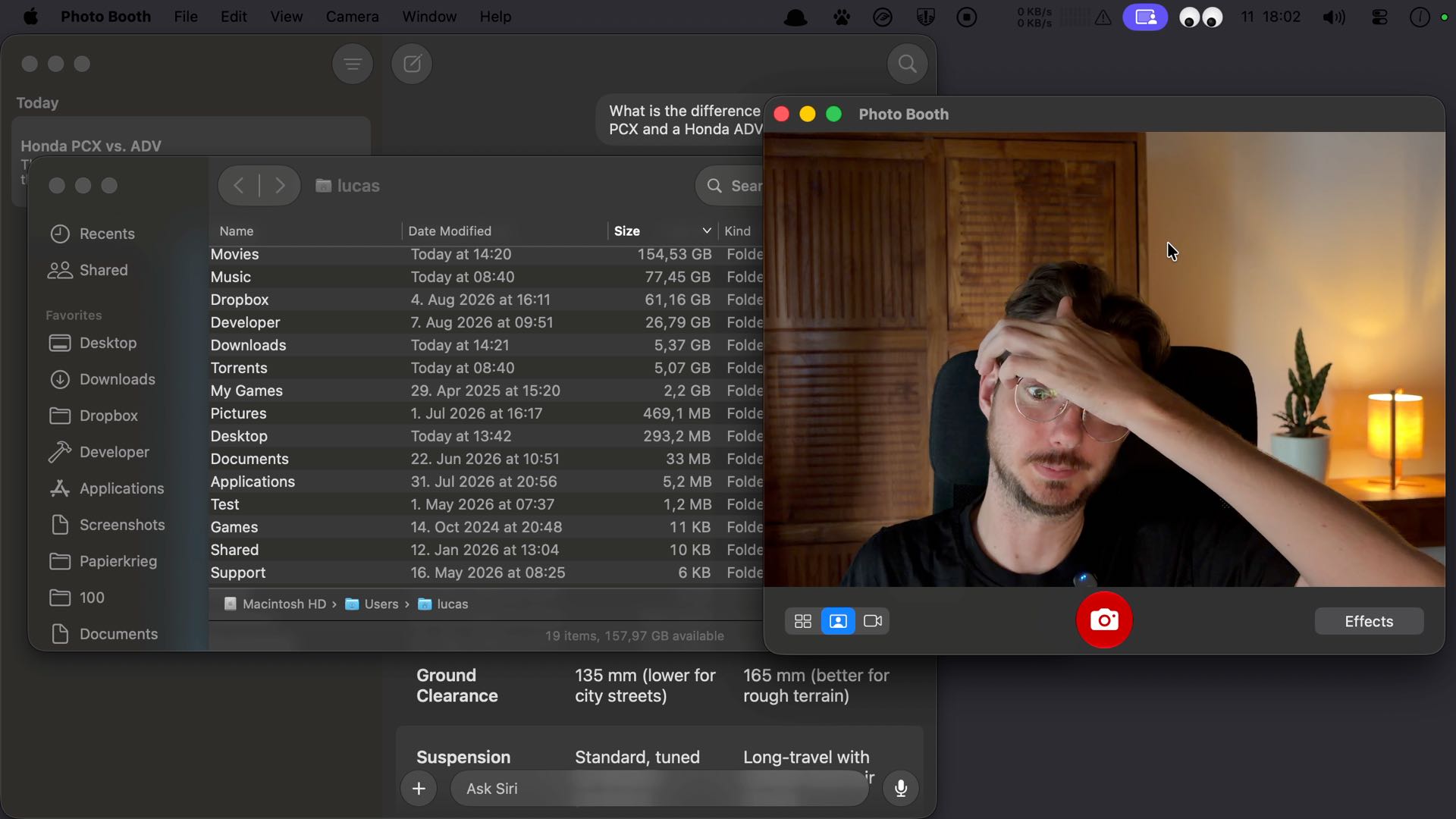Toggle sort order chevron in Size column
Image resolution: width=1456 pixels, height=819 pixels.
click(x=707, y=231)
